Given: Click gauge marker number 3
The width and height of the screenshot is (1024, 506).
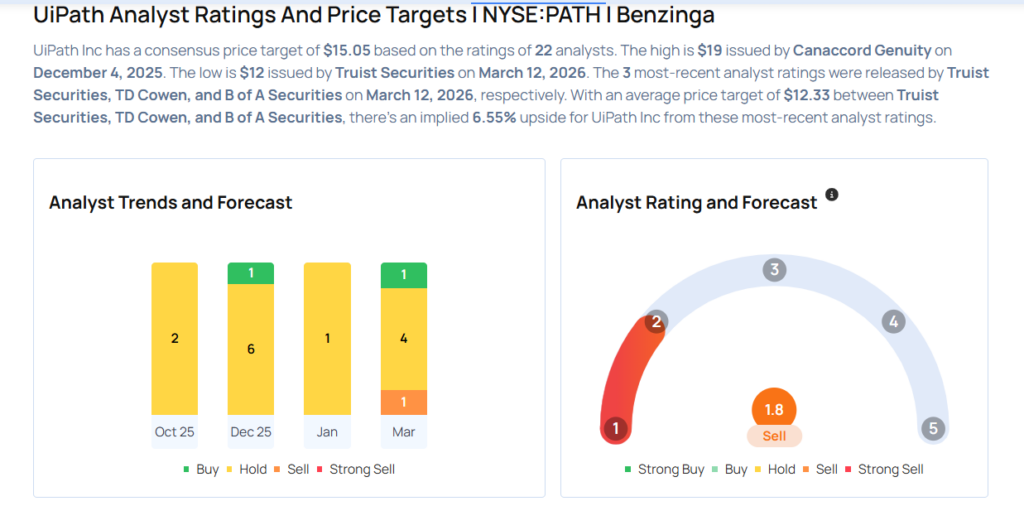Looking at the screenshot, I should 774,270.
